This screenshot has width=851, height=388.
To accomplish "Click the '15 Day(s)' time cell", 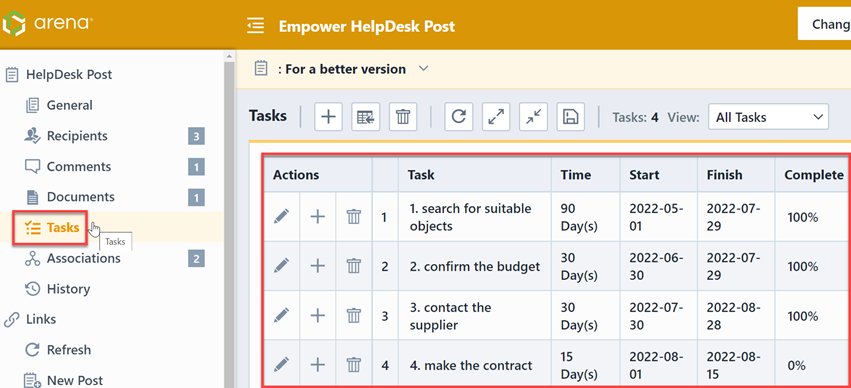I will tap(586, 365).
